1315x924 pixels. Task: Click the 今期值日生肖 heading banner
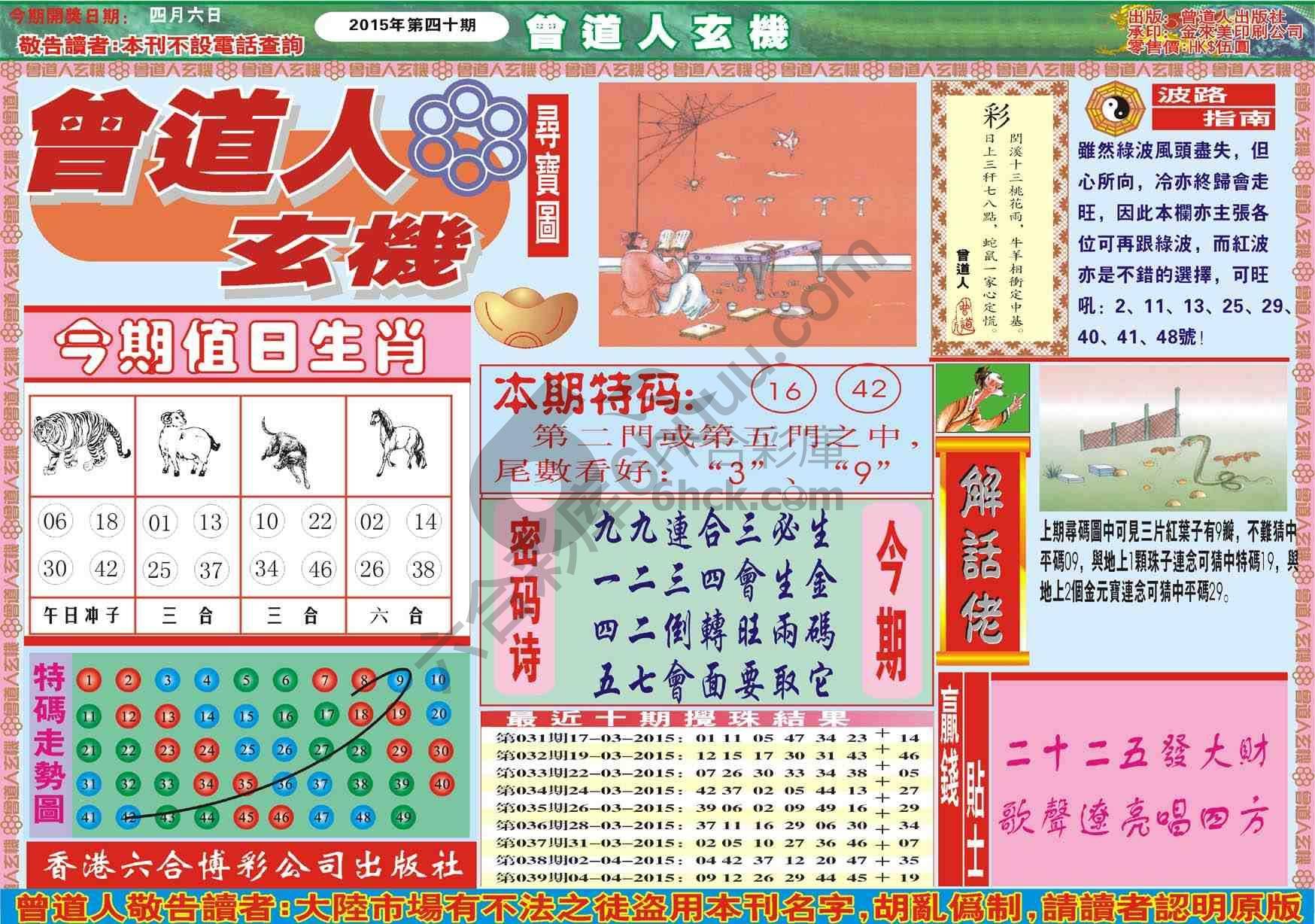coord(241,348)
